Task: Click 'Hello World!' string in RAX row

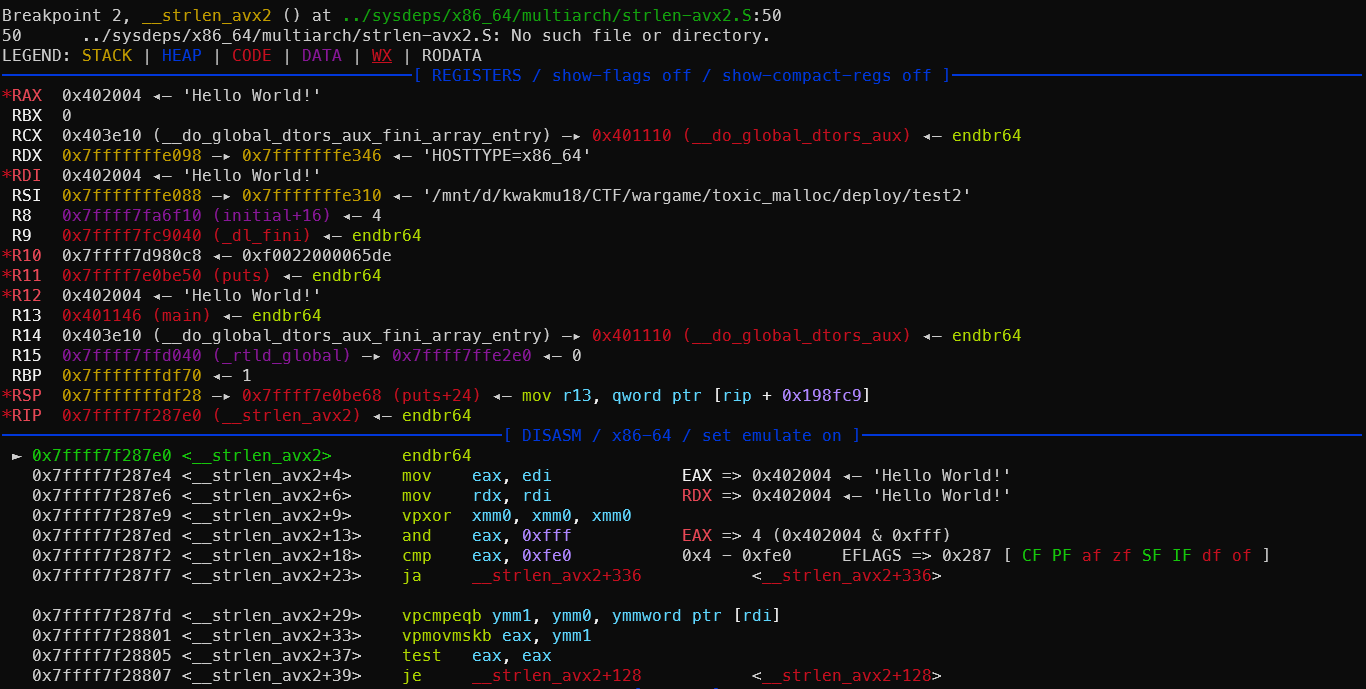Action: pos(251,95)
